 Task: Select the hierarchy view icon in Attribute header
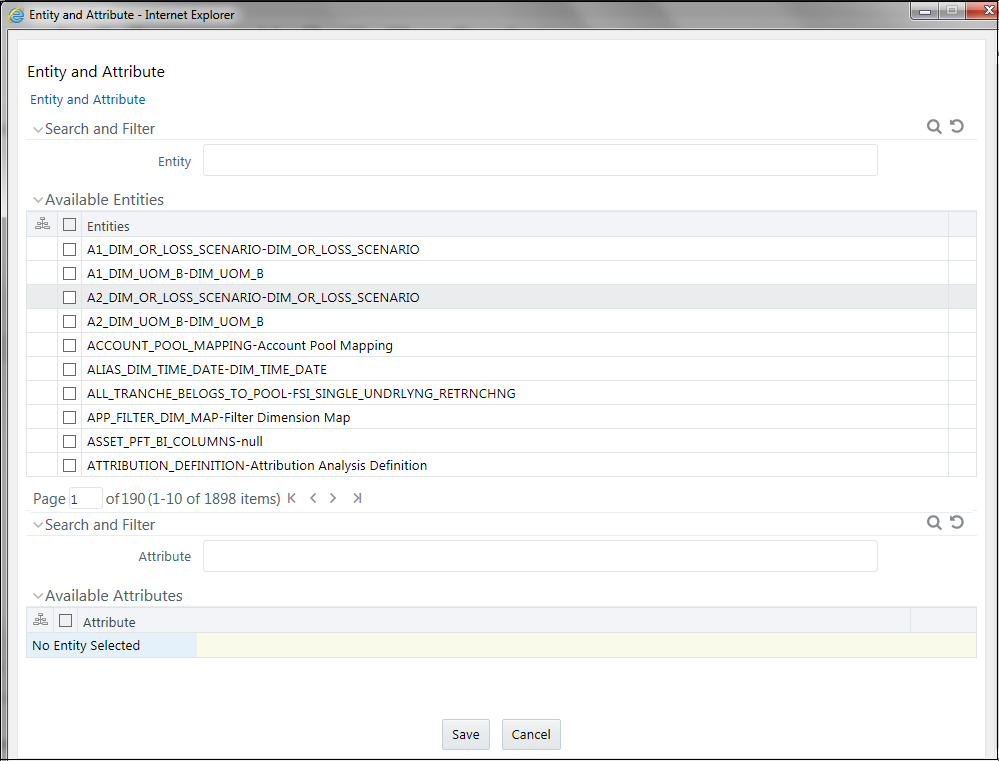click(x=40, y=619)
